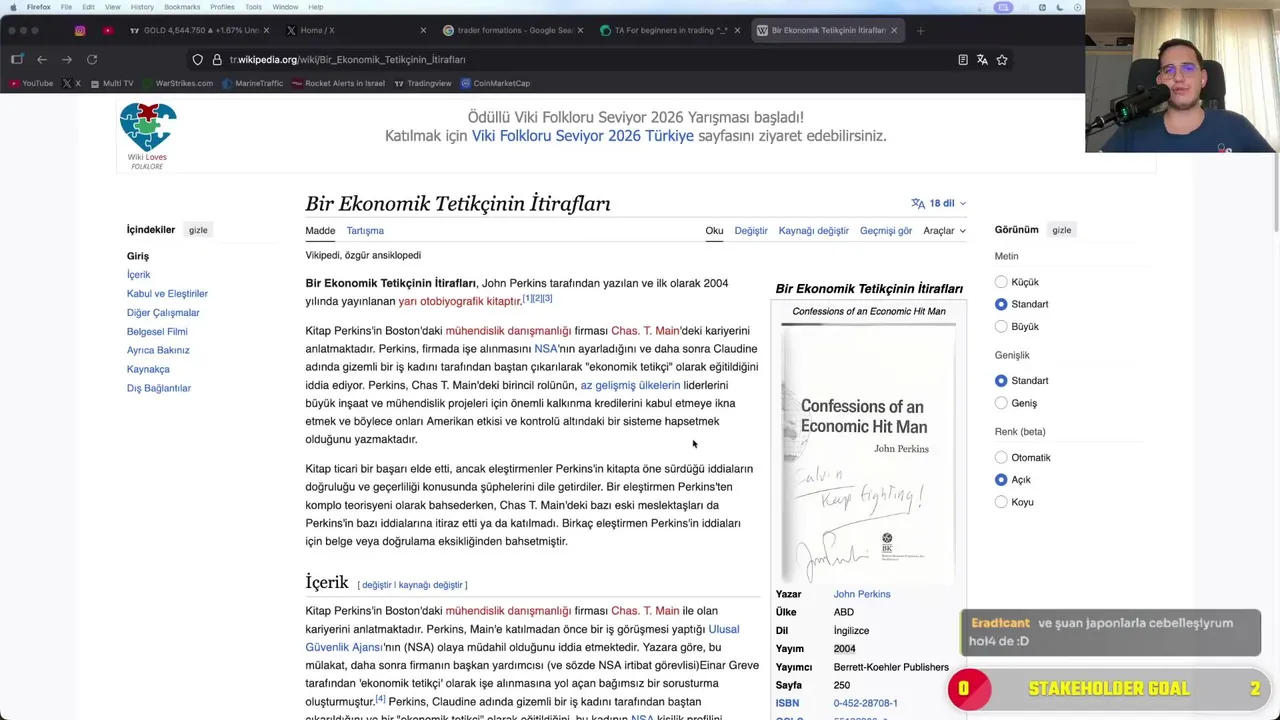Click the Apple menu icon

(13, 7)
